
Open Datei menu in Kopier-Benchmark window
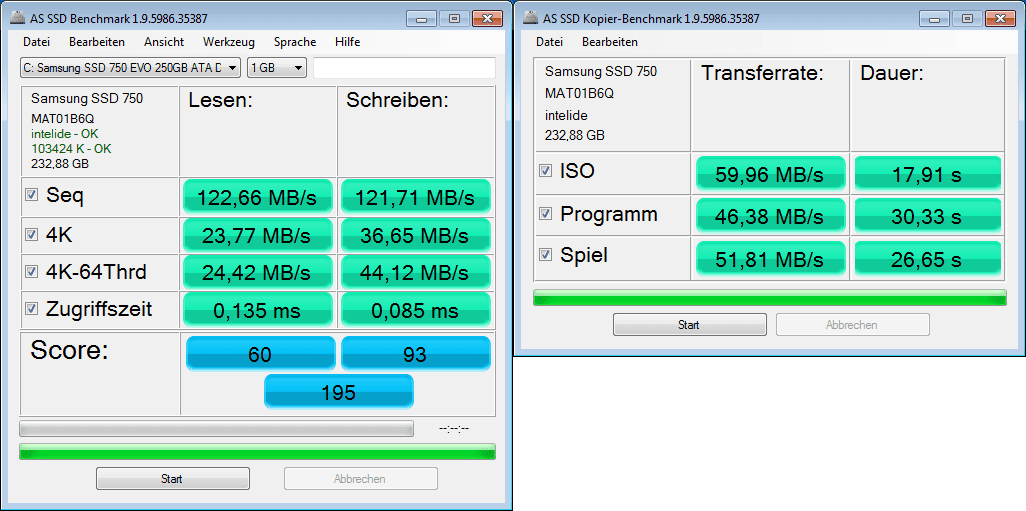point(550,42)
